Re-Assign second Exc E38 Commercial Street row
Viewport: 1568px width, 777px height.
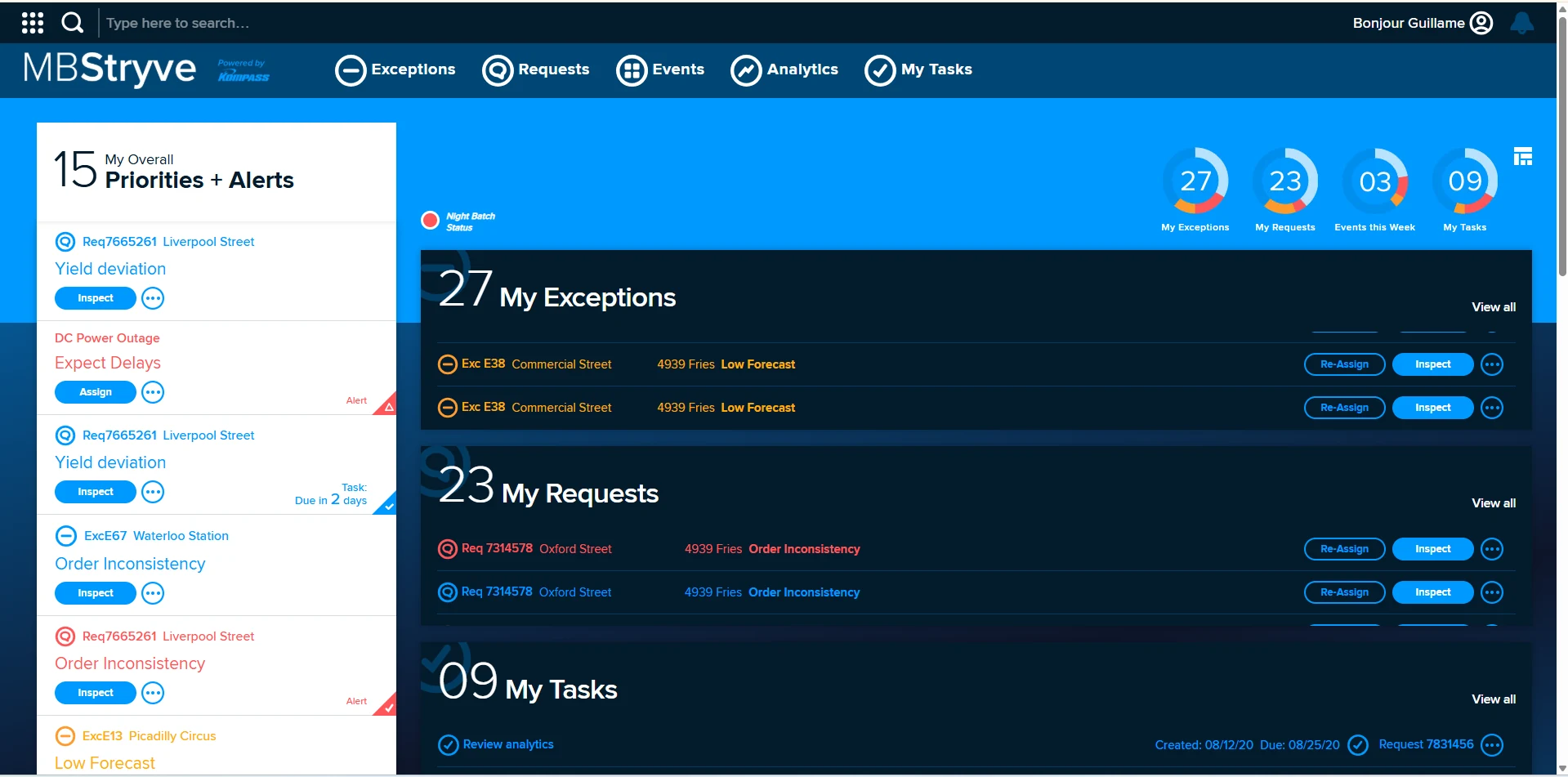1344,408
